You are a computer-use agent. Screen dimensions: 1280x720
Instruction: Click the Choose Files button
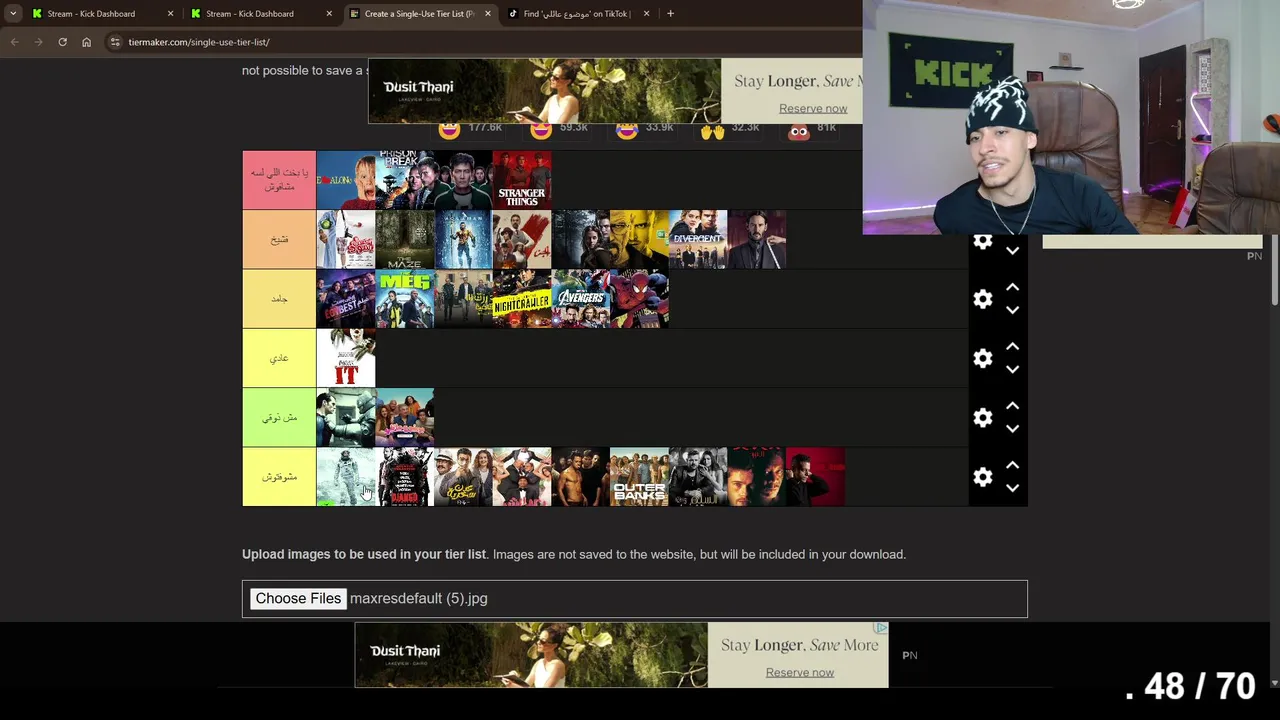(x=298, y=598)
